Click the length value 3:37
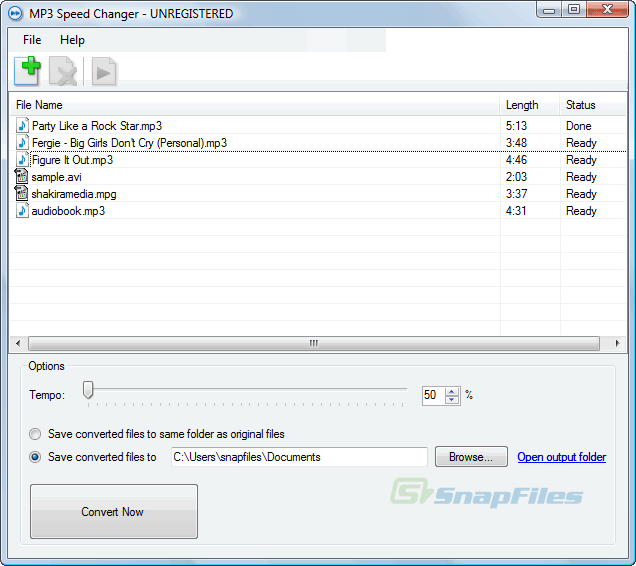The image size is (636, 566). 516,194
